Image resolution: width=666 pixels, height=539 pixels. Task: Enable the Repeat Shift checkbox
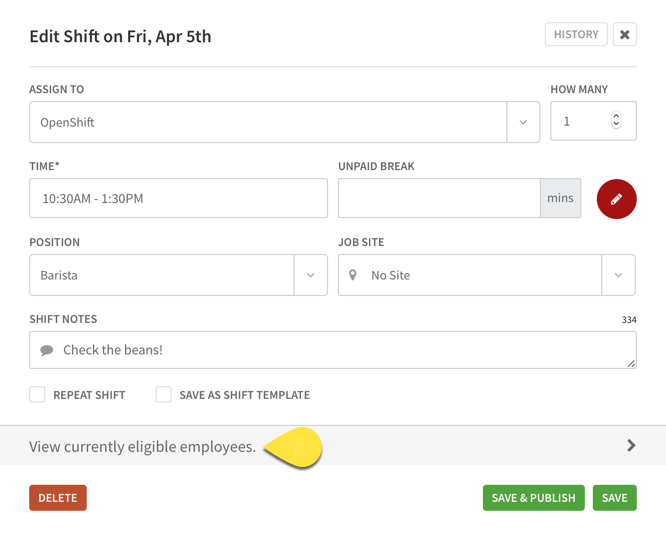click(x=37, y=394)
